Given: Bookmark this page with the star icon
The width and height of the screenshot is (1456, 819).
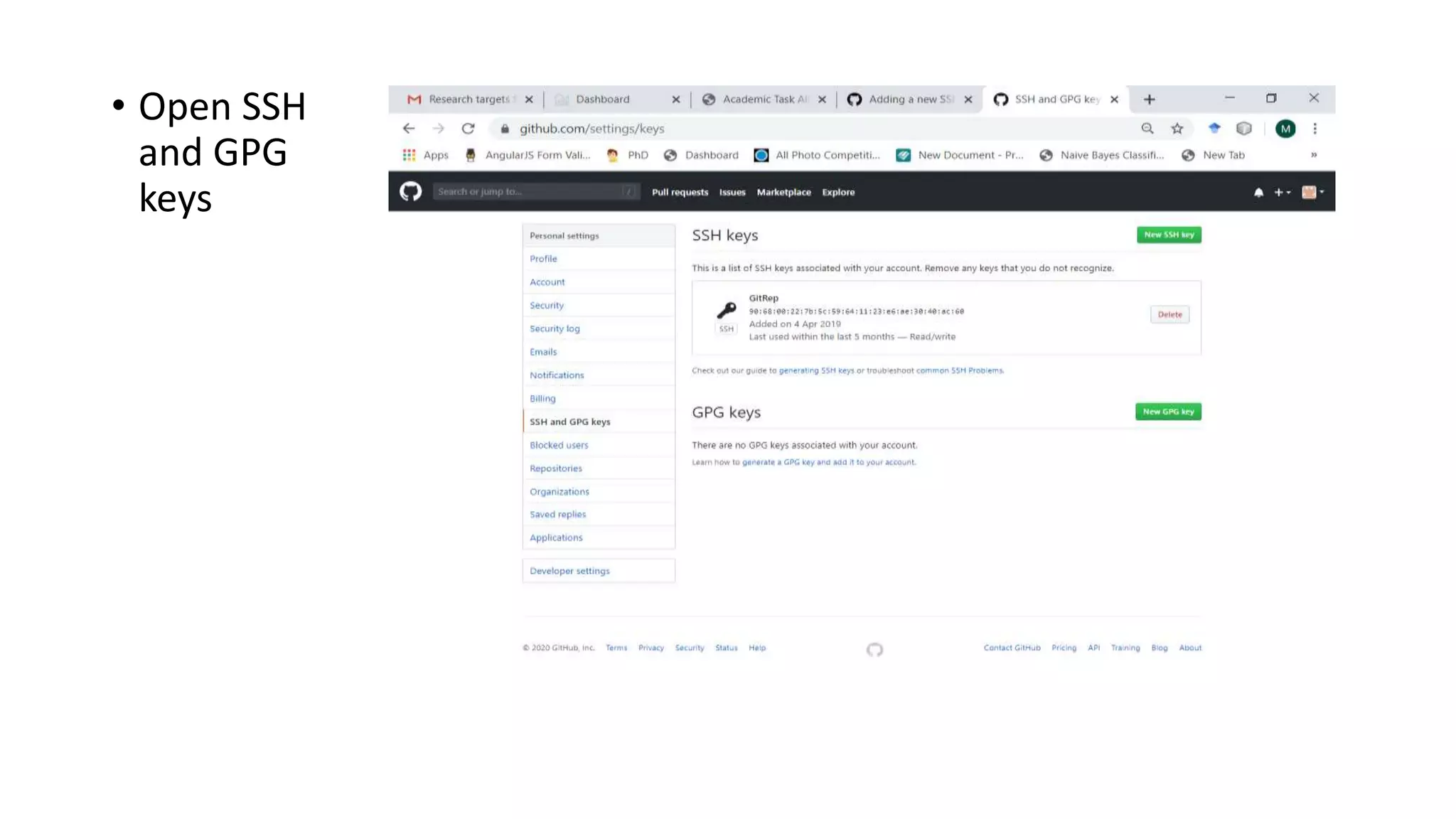Looking at the screenshot, I should tap(1177, 129).
